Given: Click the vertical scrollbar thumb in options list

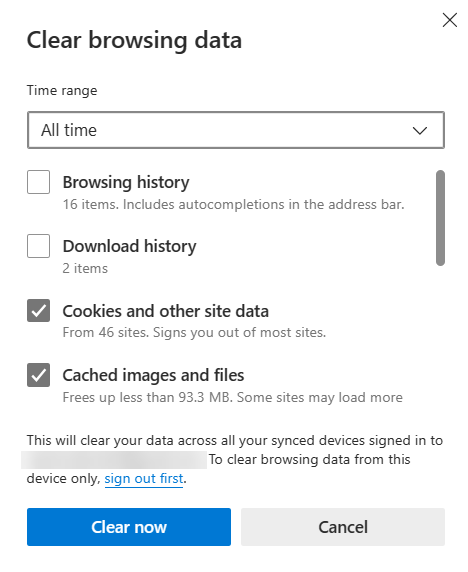Looking at the screenshot, I should (x=440, y=218).
